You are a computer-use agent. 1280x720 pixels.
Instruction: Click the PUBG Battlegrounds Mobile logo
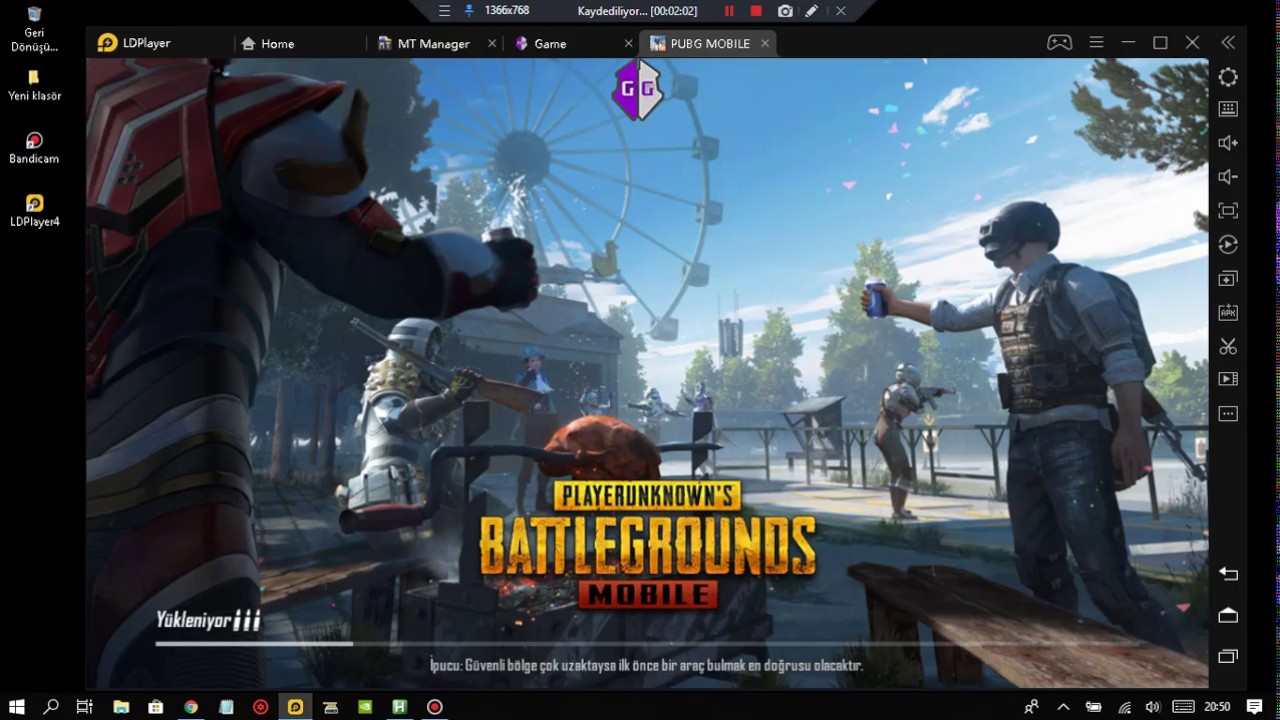coord(647,546)
